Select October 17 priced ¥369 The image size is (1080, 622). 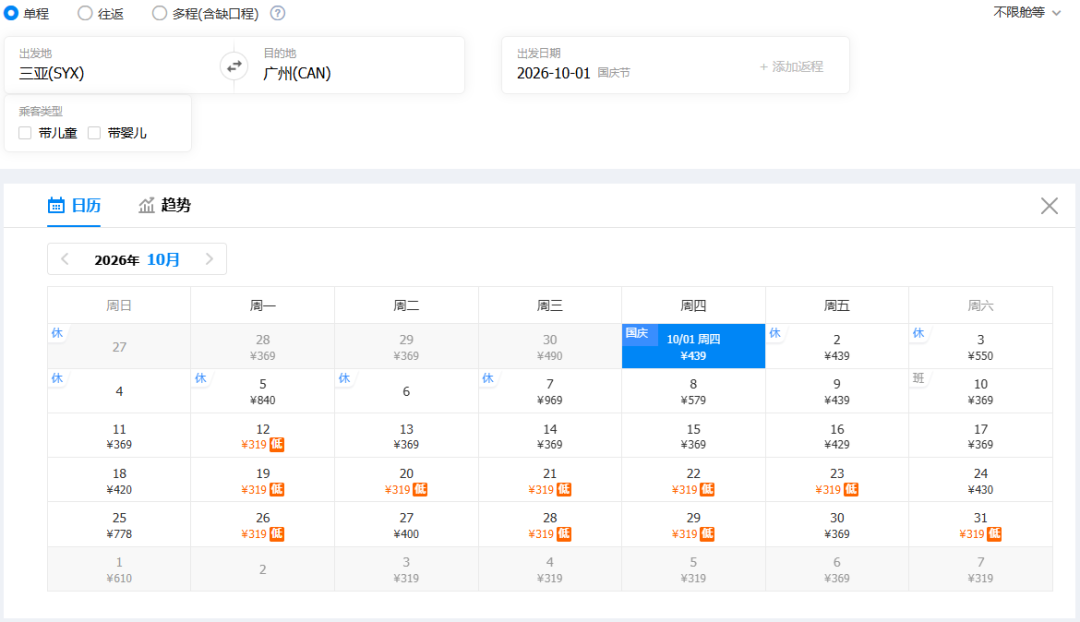click(x=980, y=435)
